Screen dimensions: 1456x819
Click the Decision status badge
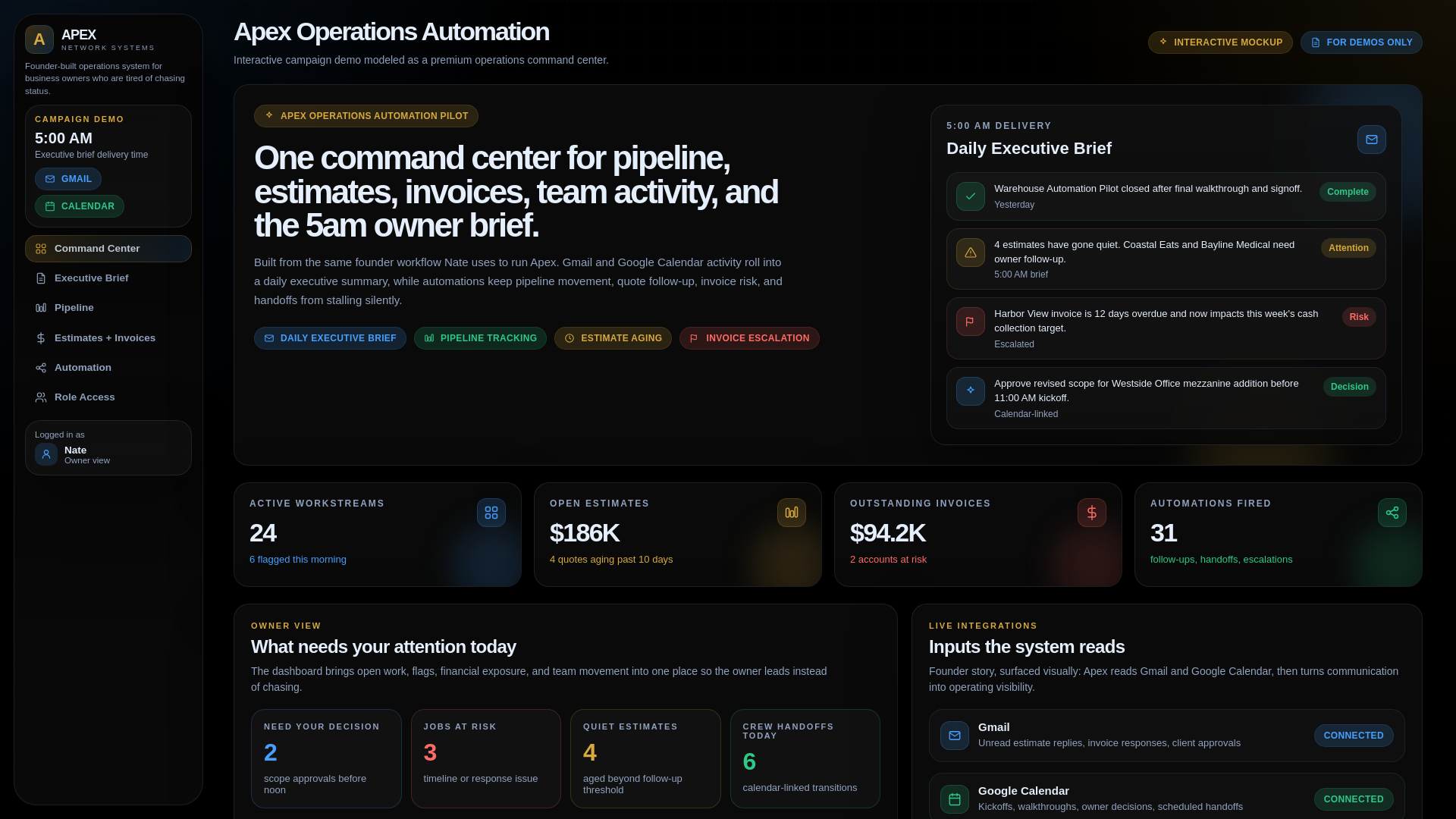pos(1350,387)
